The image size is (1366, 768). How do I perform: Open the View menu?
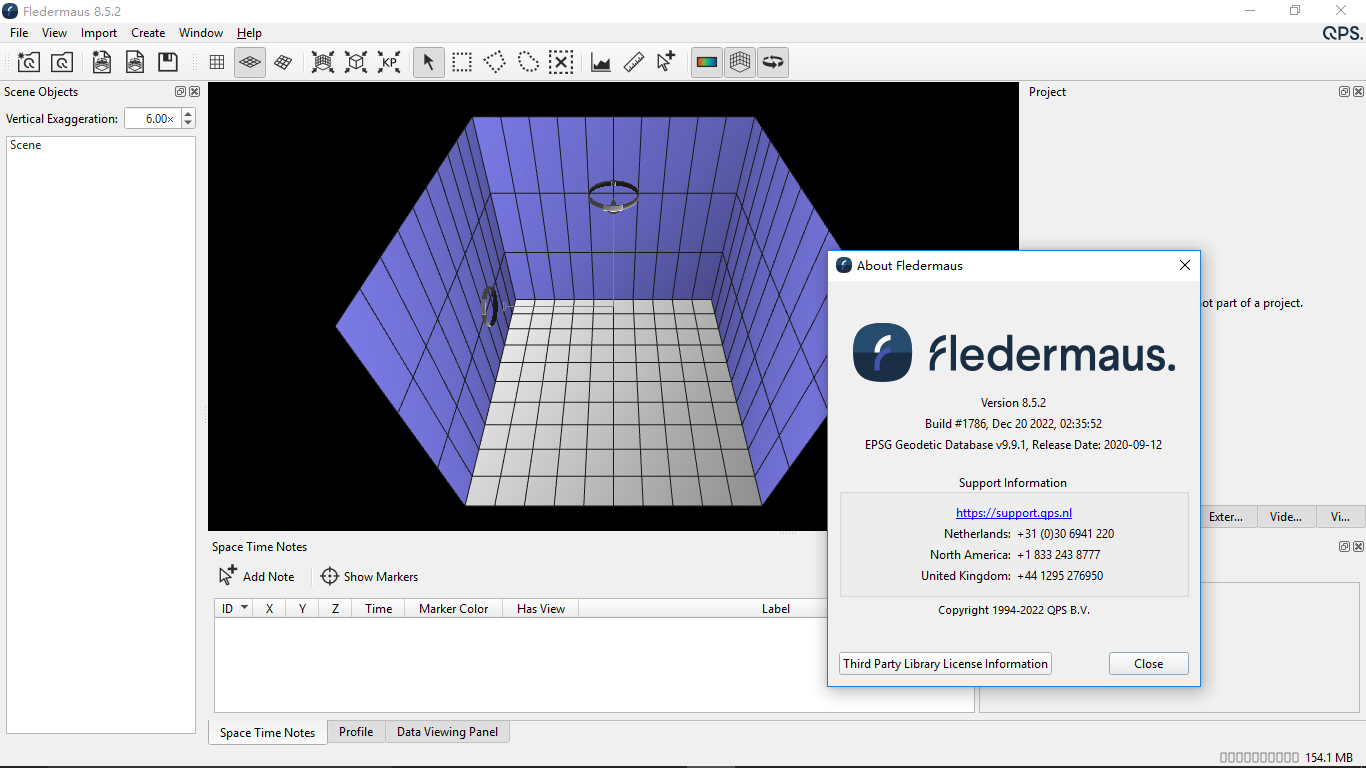(x=55, y=33)
